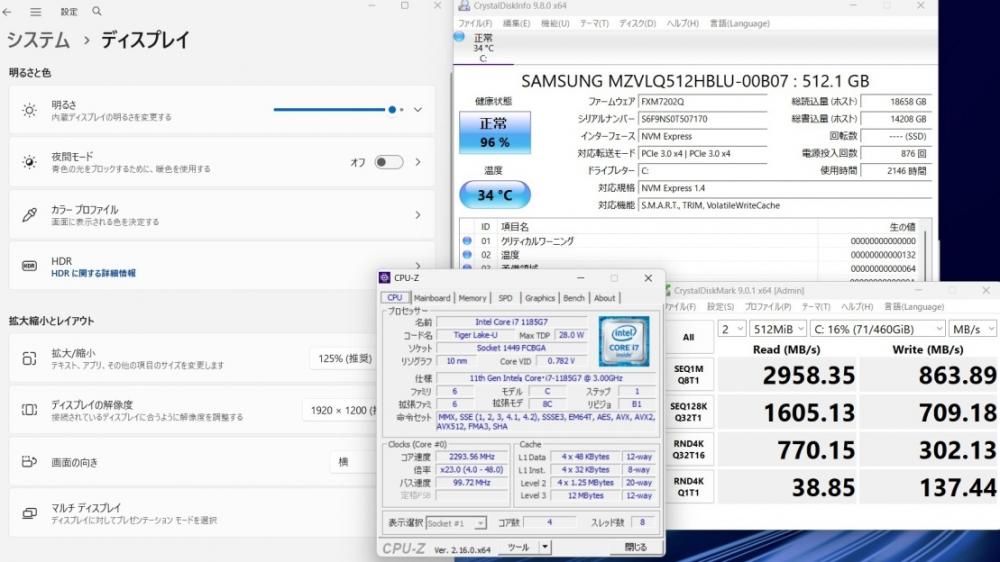This screenshot has width=1000, height=562.
Task: Open the Settings hamburger navigation menu
Action: (x=36, y=11)
